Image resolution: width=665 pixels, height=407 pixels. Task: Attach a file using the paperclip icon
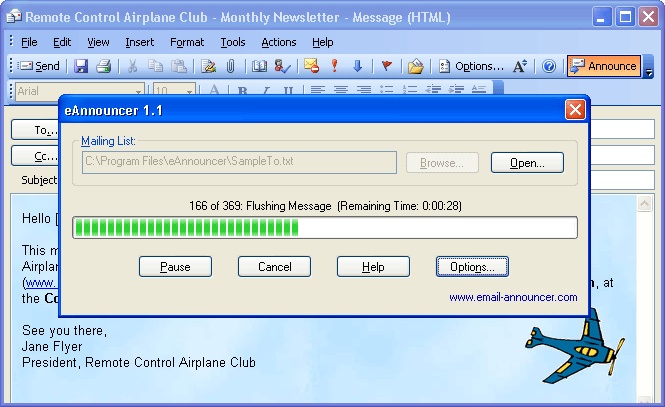tap(230, 66)
